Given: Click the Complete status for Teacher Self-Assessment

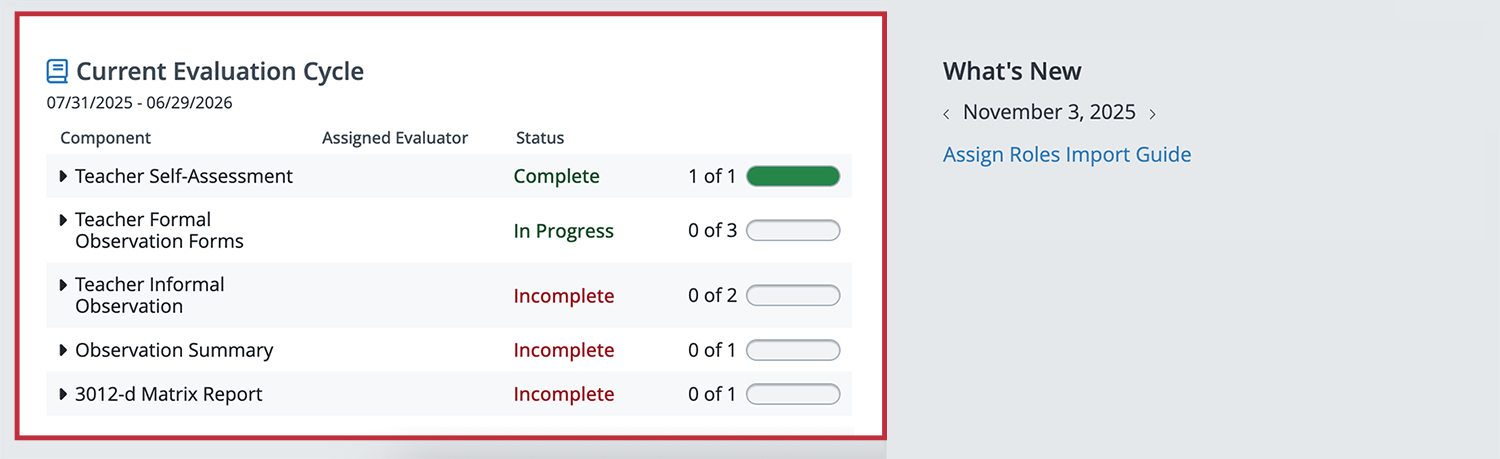Looking at the screenshot, I should click(556, 177).
